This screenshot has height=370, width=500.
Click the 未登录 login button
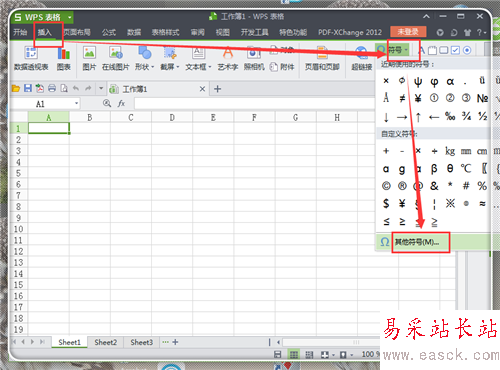pyautogui.click(x=408, y=32)
